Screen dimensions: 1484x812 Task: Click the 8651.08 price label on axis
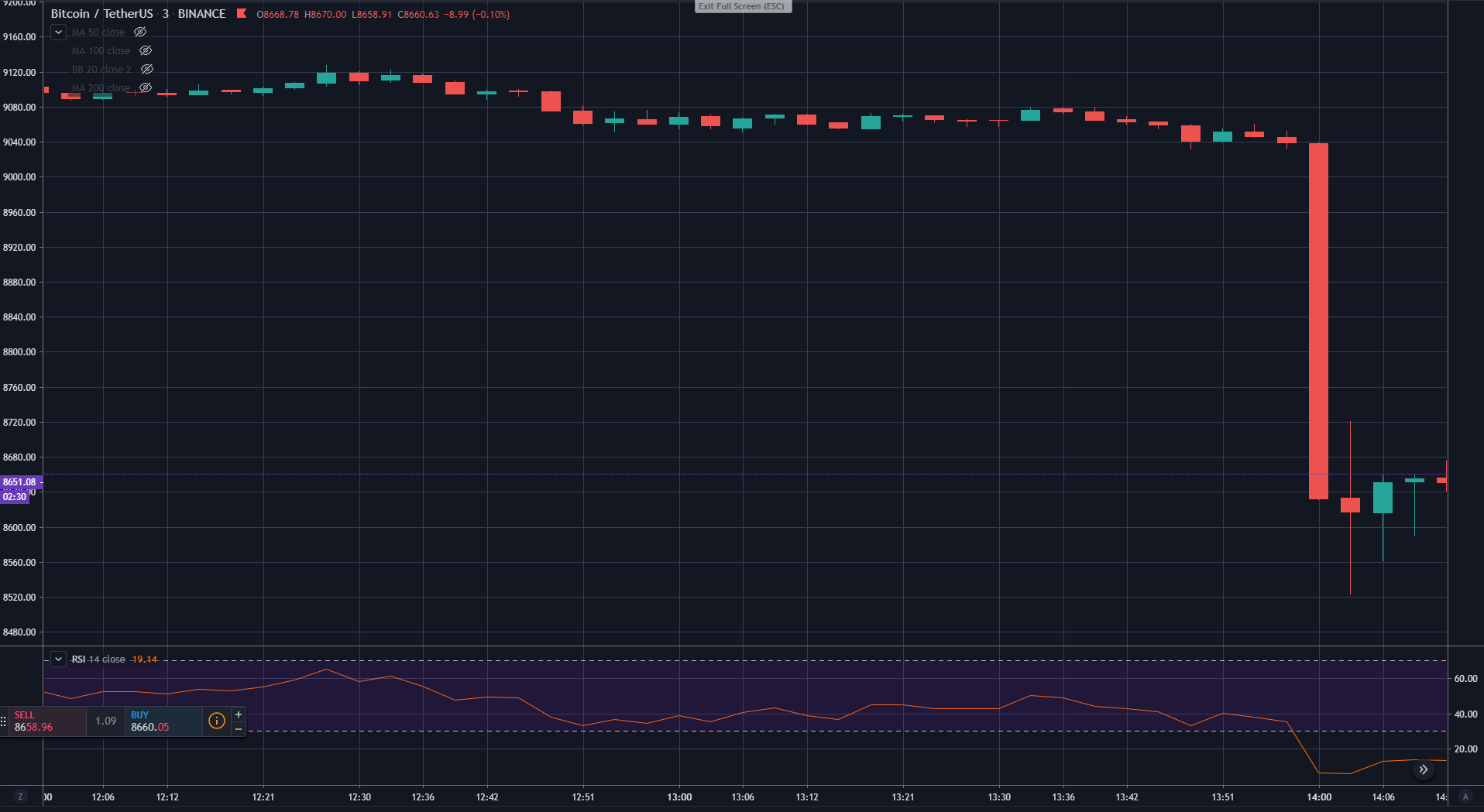tap(19, 482)
